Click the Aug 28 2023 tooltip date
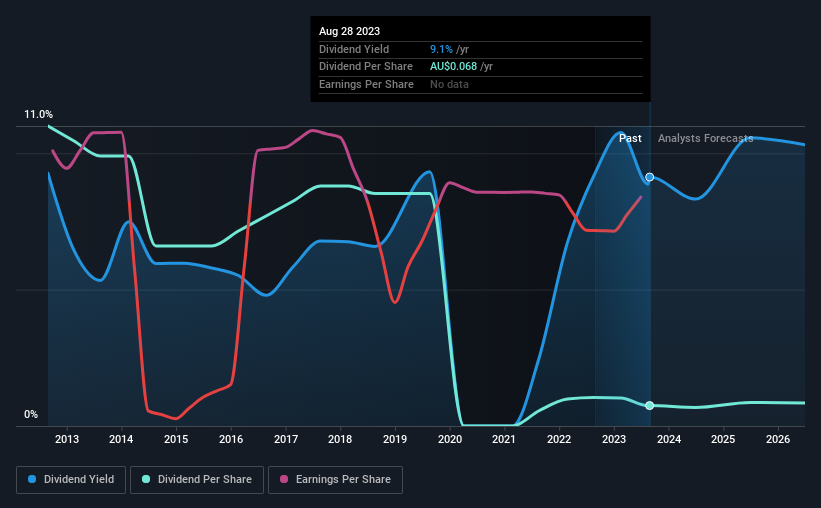 pyautogui.click(x=349, y=31)
